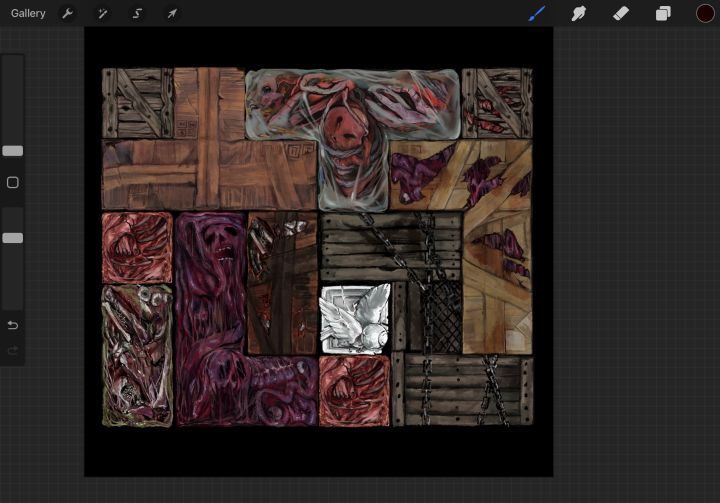Activate the Transform arrow tool
The width and height of the screenshot is (720, 503).
pyautogui.click(x=172, y=13)
